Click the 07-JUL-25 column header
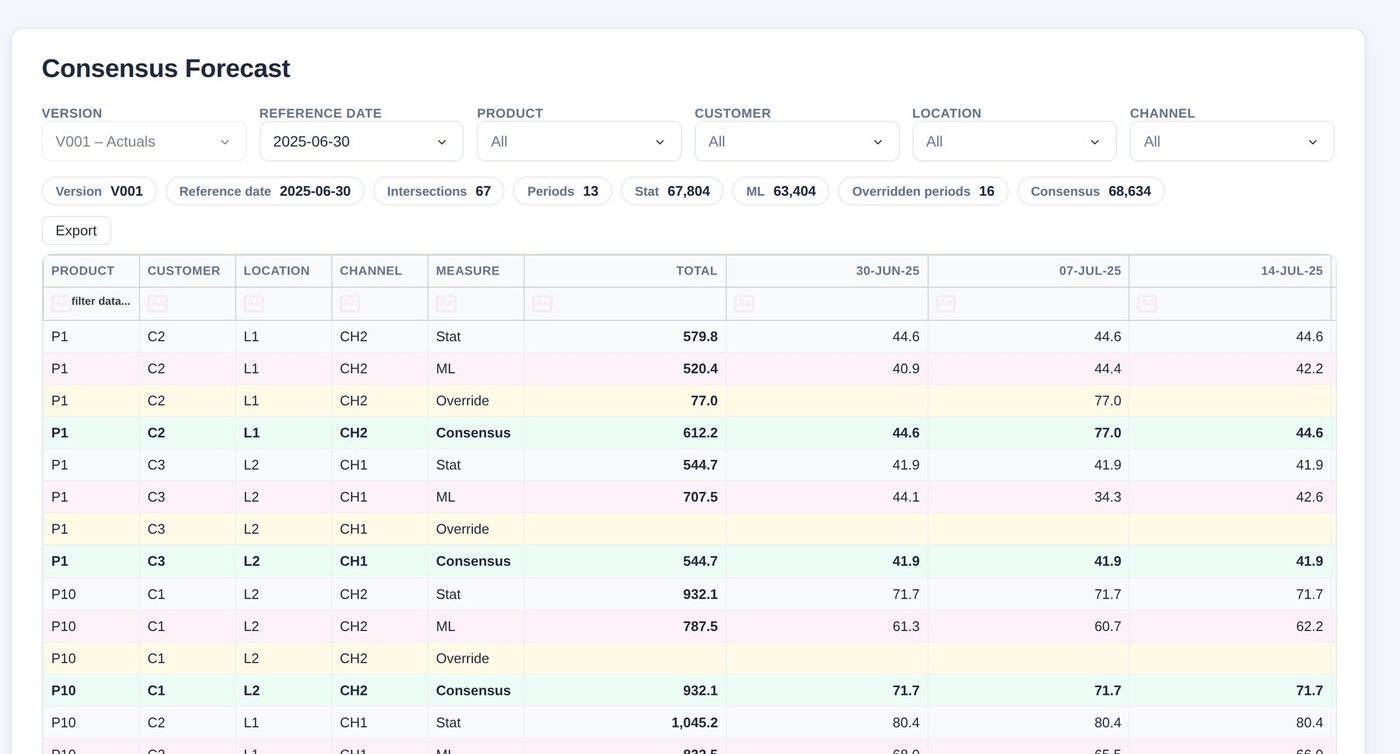The width and height of the screenshot is (1400, 754). [1028, 271]
